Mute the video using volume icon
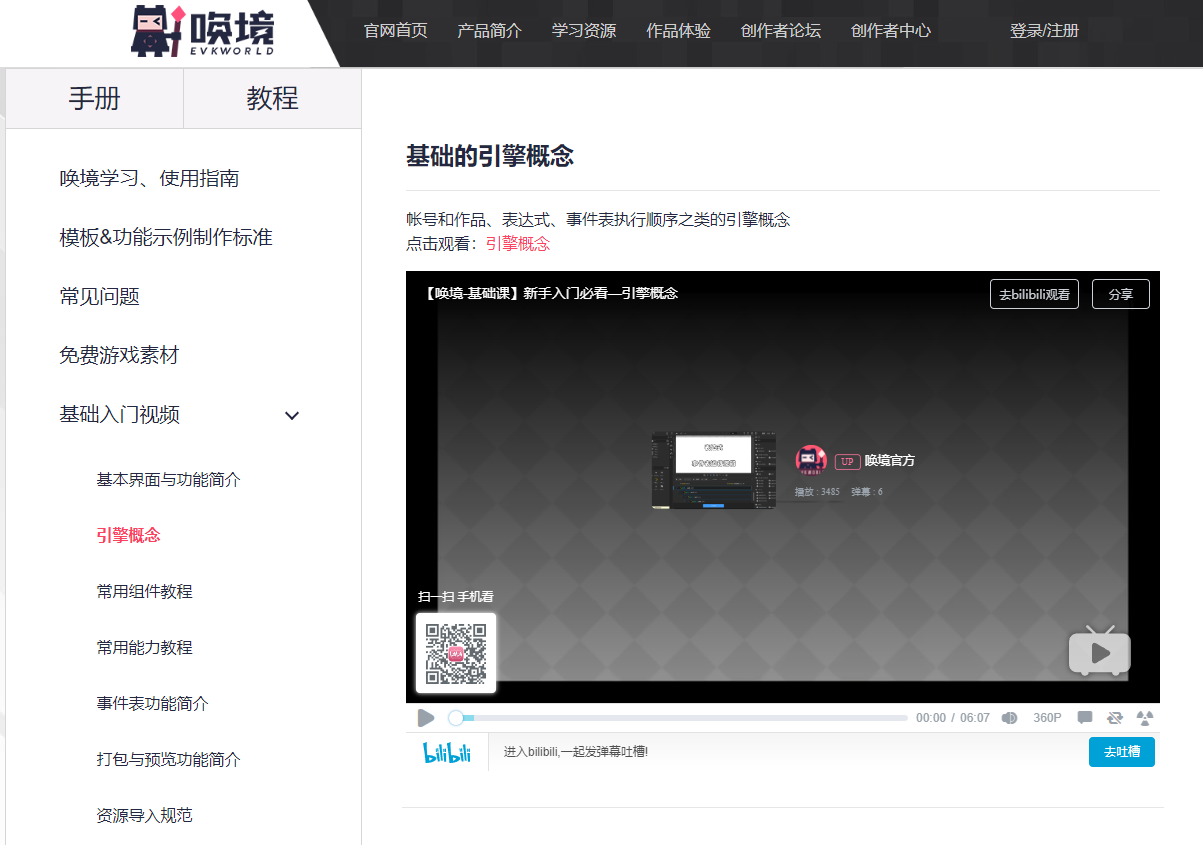The height and width of the screenshot is (845, 1203). [1010, 718]
